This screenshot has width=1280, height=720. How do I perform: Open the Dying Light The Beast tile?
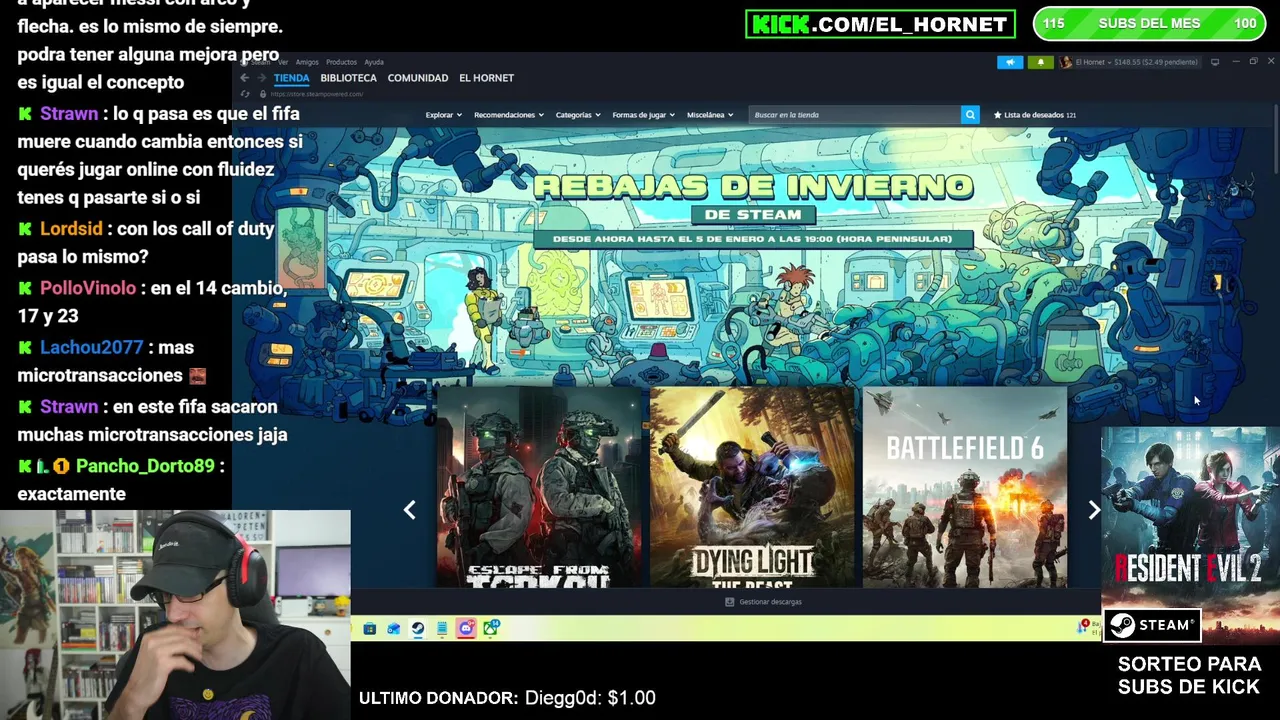coord(752,487)
